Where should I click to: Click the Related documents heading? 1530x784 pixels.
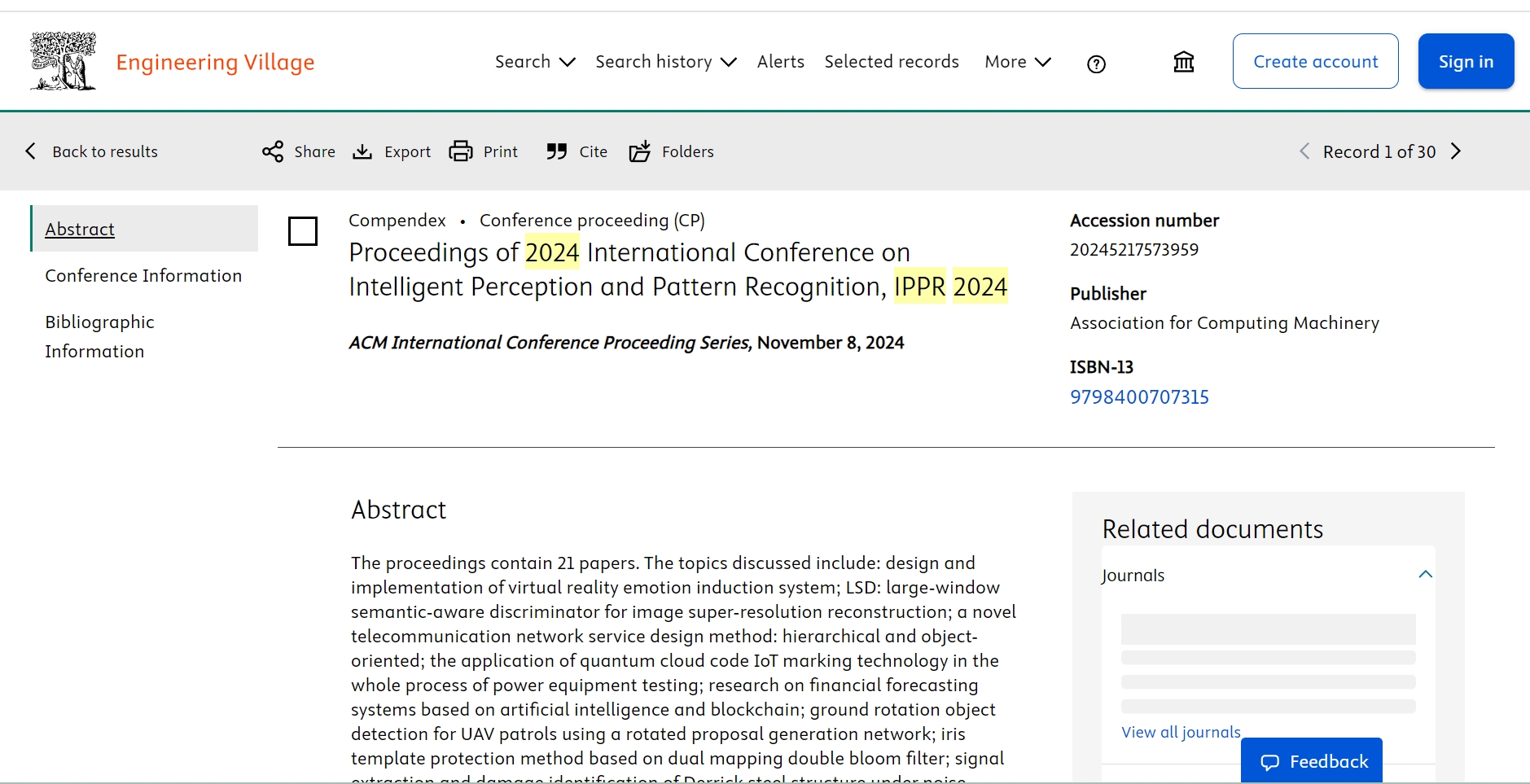click(x=1212, y=529)
